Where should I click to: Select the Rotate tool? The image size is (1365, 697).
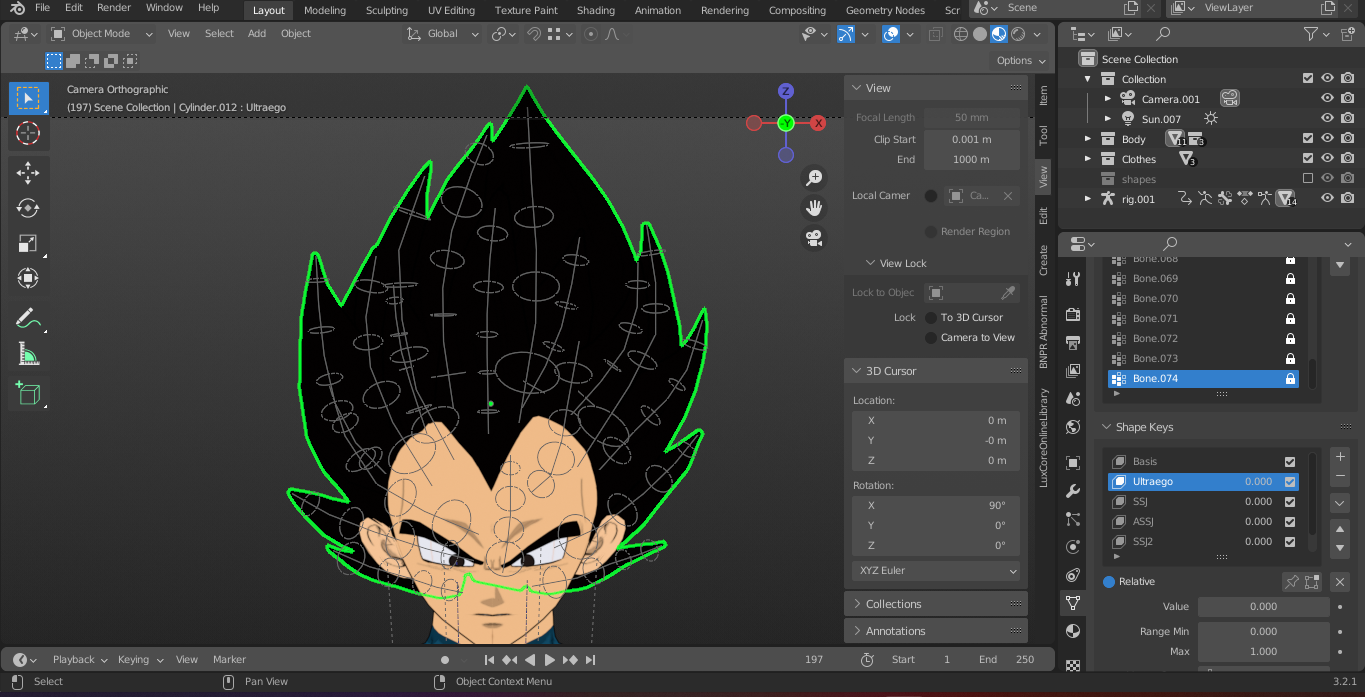[28, 208]
